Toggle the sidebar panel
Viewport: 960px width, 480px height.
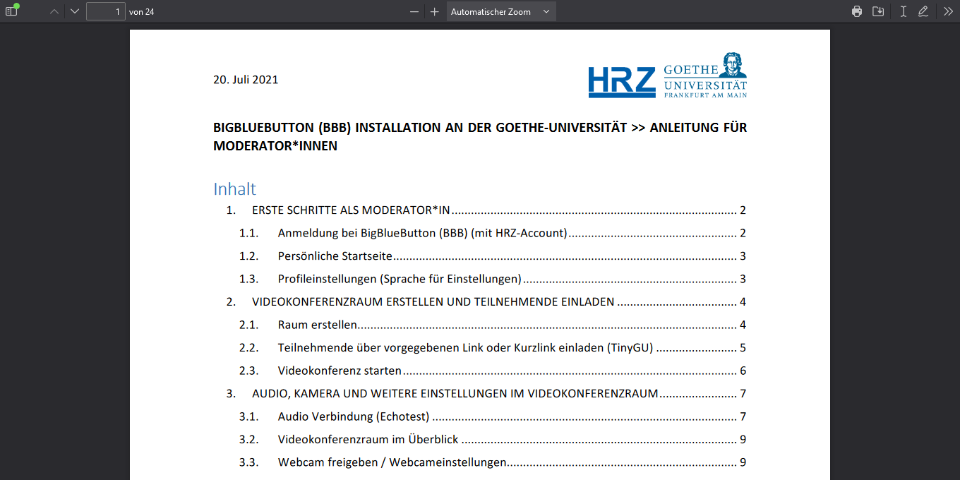pos(12,10)
